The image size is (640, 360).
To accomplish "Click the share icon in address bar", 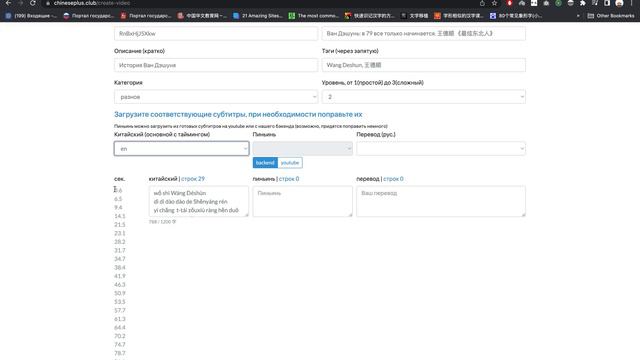I will (482, 3).
